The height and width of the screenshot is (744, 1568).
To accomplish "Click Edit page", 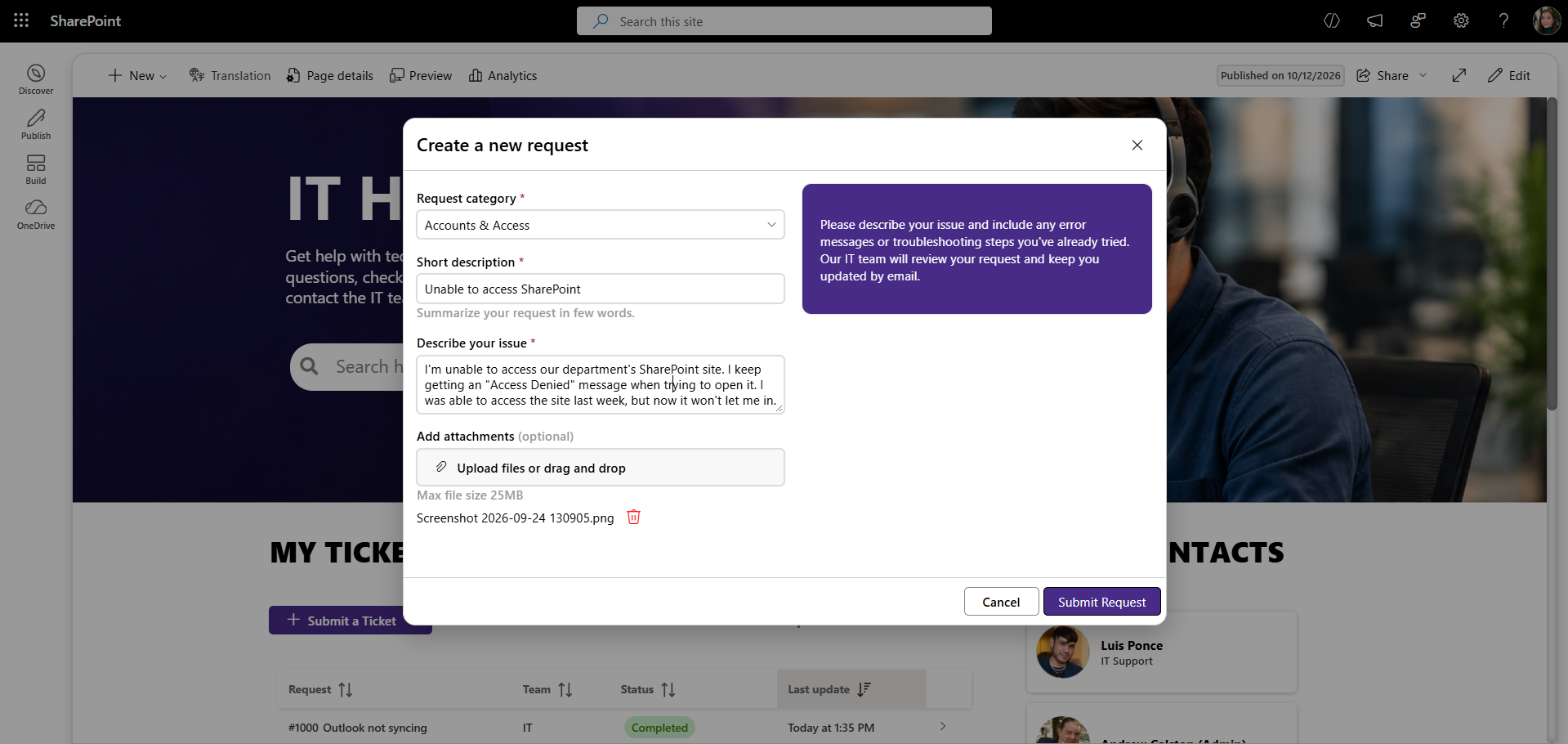I will tap(1508, 75).
